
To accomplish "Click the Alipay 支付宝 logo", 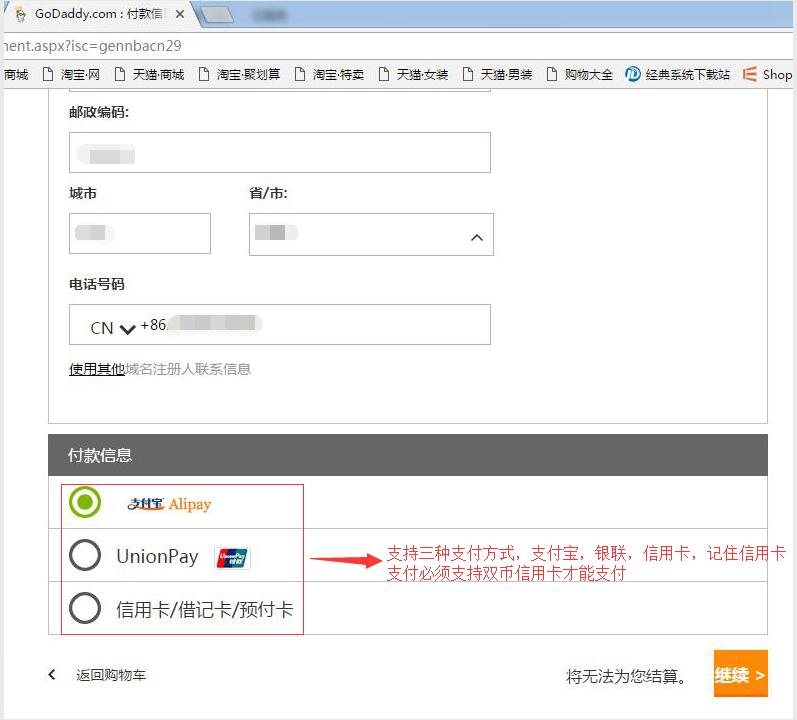I will coord(169,504).
